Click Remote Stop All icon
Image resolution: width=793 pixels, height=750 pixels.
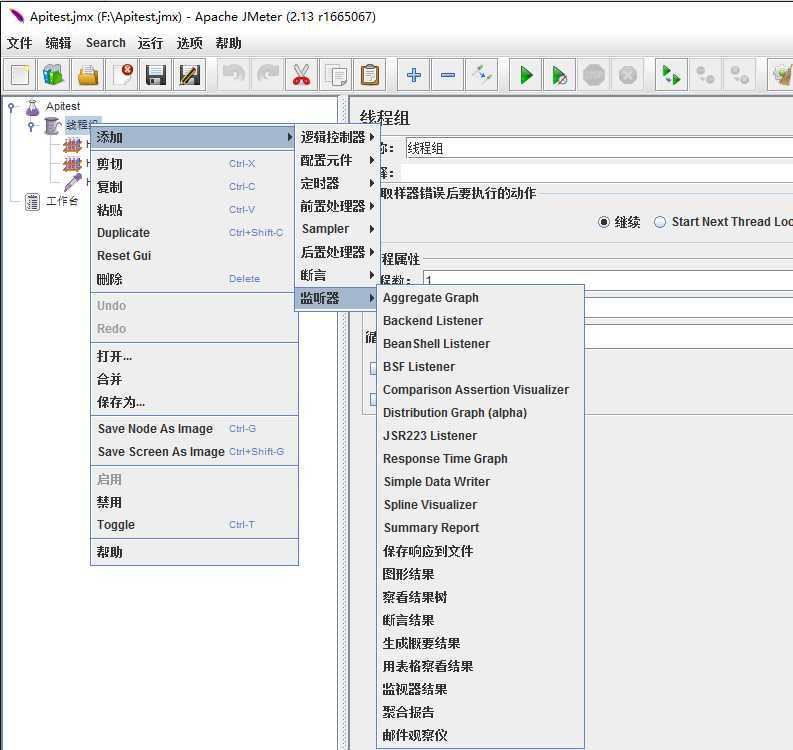coord(705,75)
